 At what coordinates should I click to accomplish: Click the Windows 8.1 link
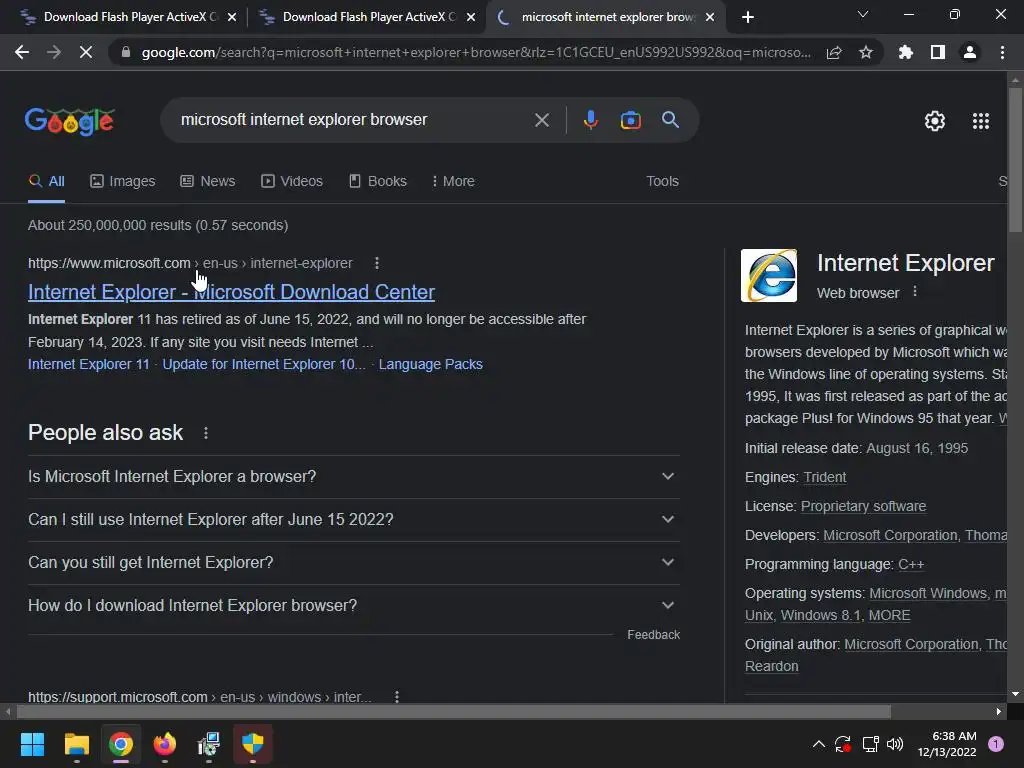click(821, 615)
